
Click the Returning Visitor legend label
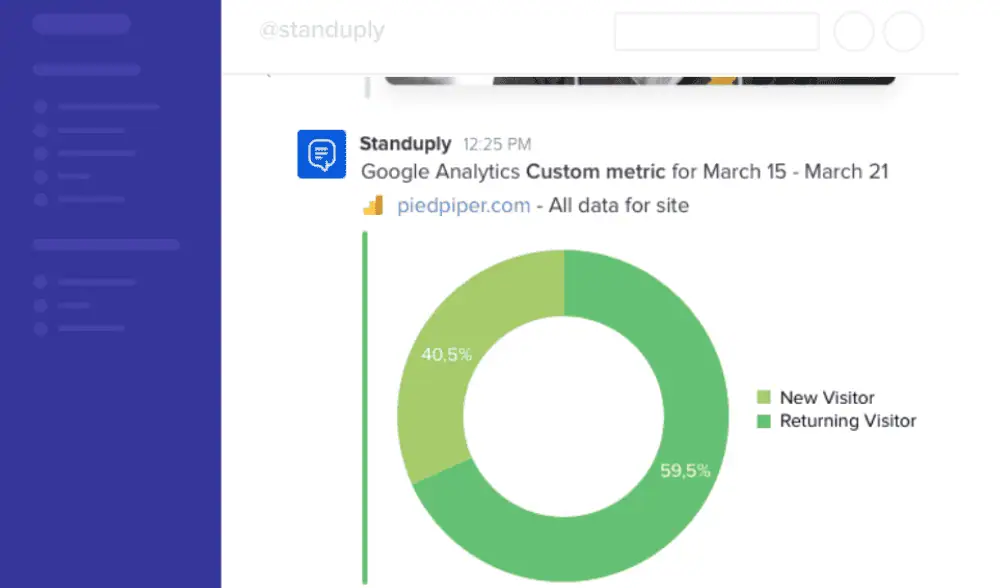[x=848, y=422]
